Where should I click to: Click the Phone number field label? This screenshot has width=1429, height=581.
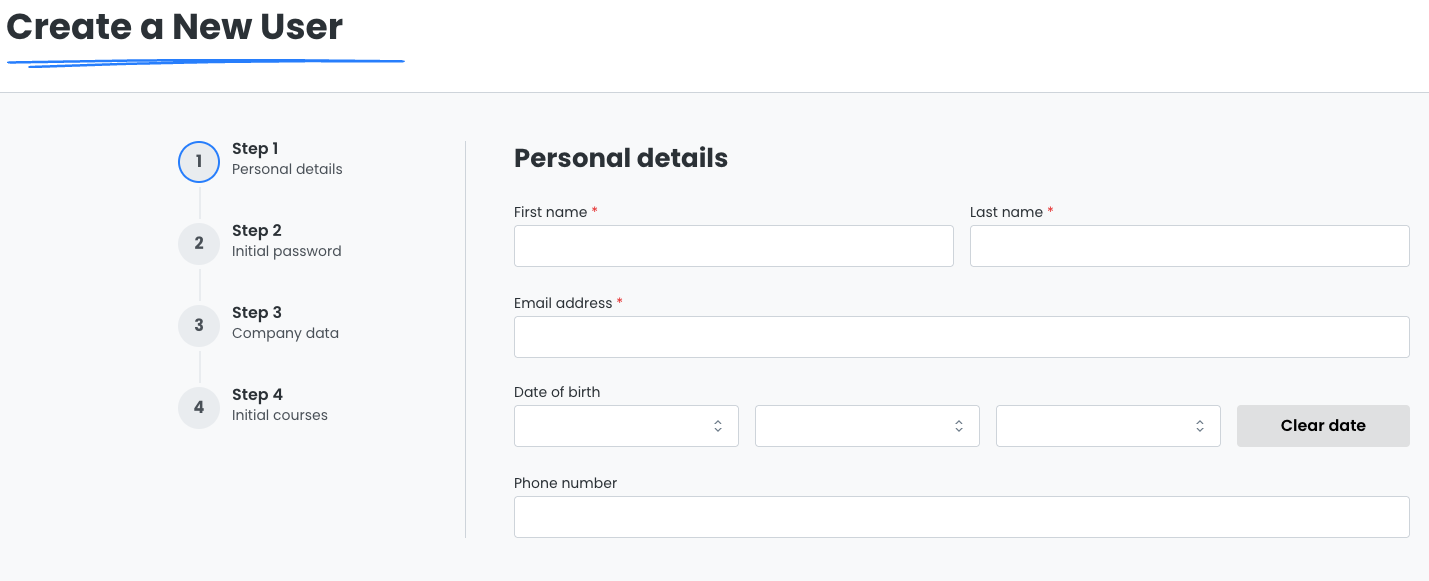tap(565, 483)
